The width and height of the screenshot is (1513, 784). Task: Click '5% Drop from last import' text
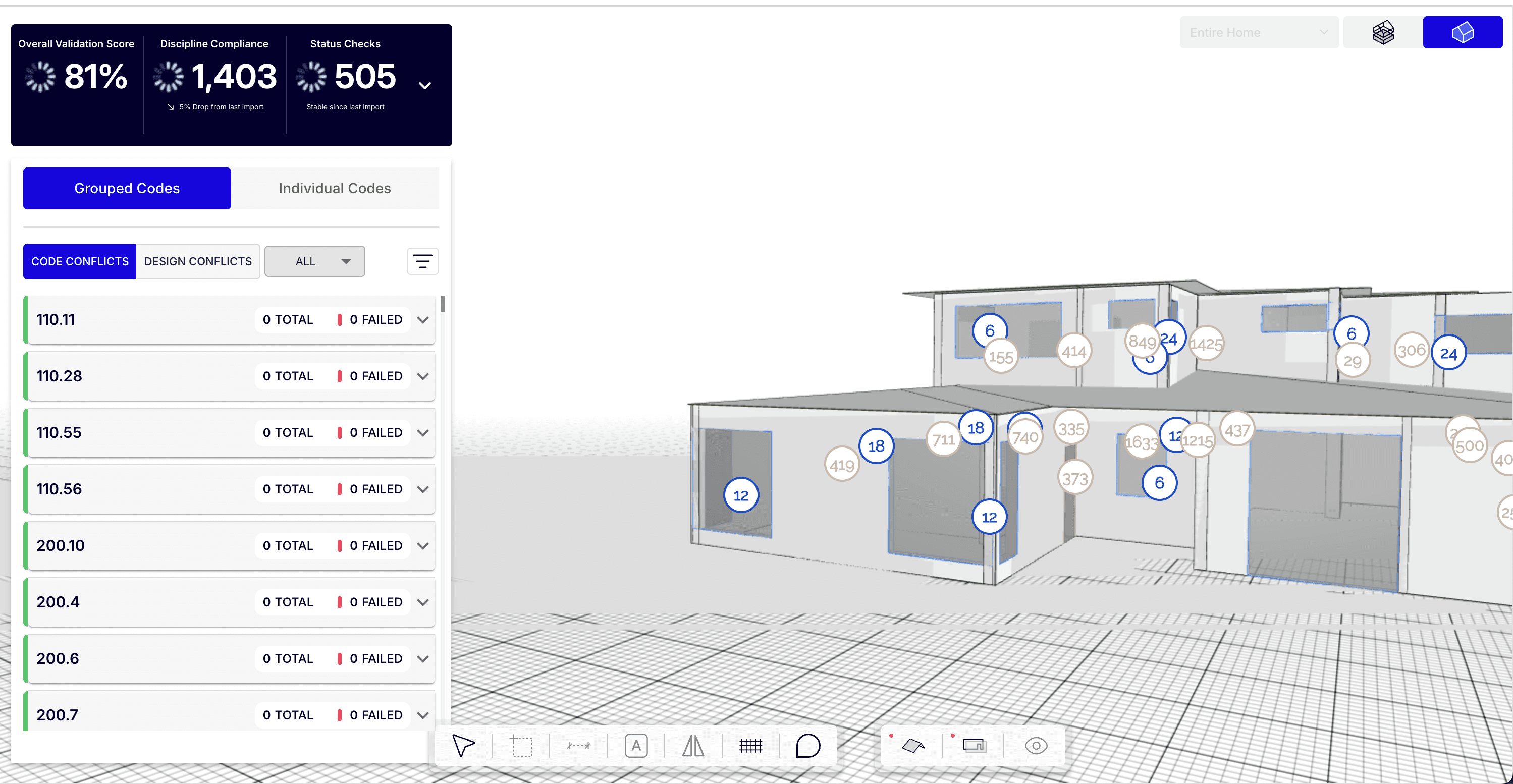click(222, 107)
